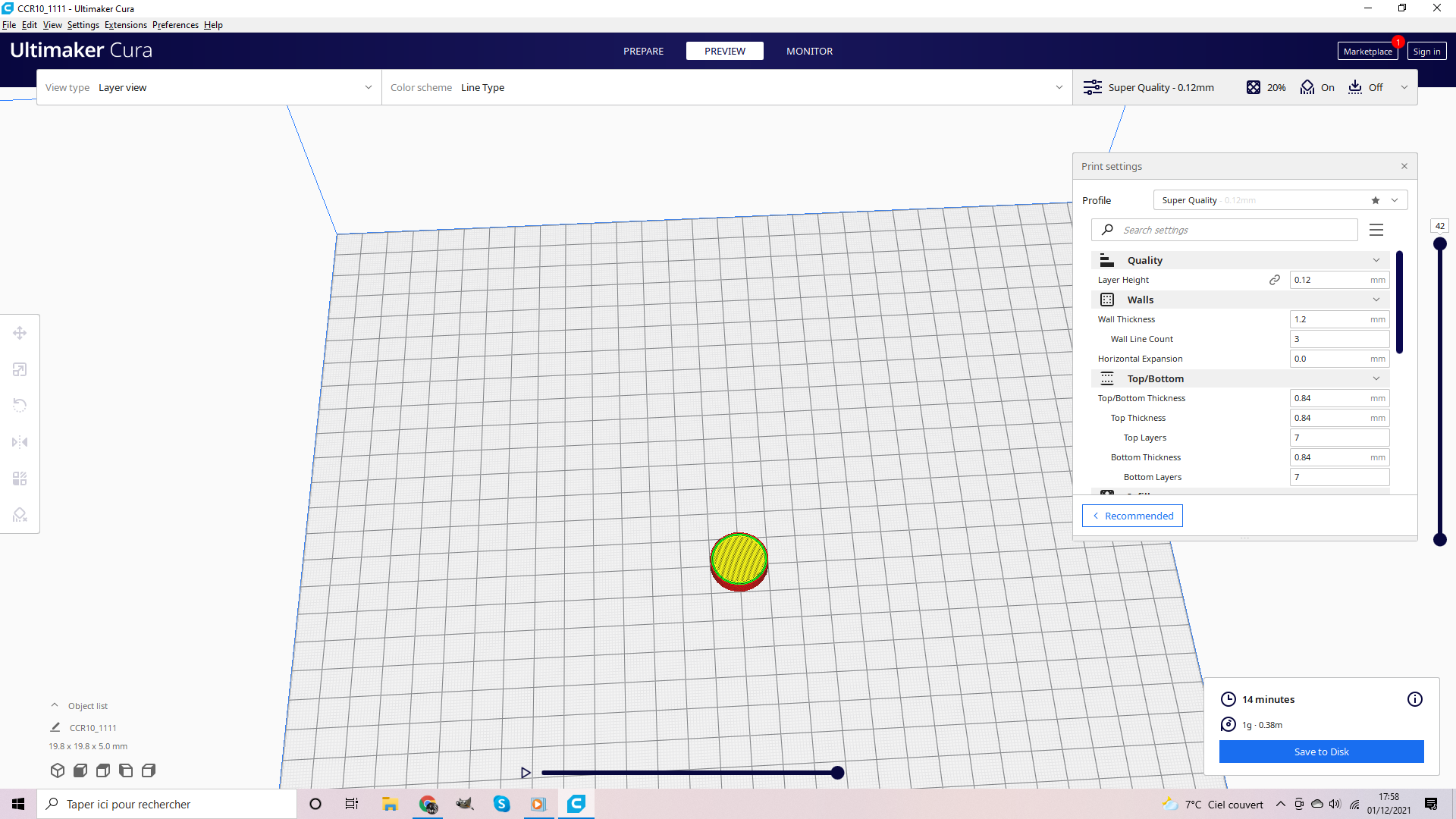
Task: Open the File menu
Action: (9, 25)
